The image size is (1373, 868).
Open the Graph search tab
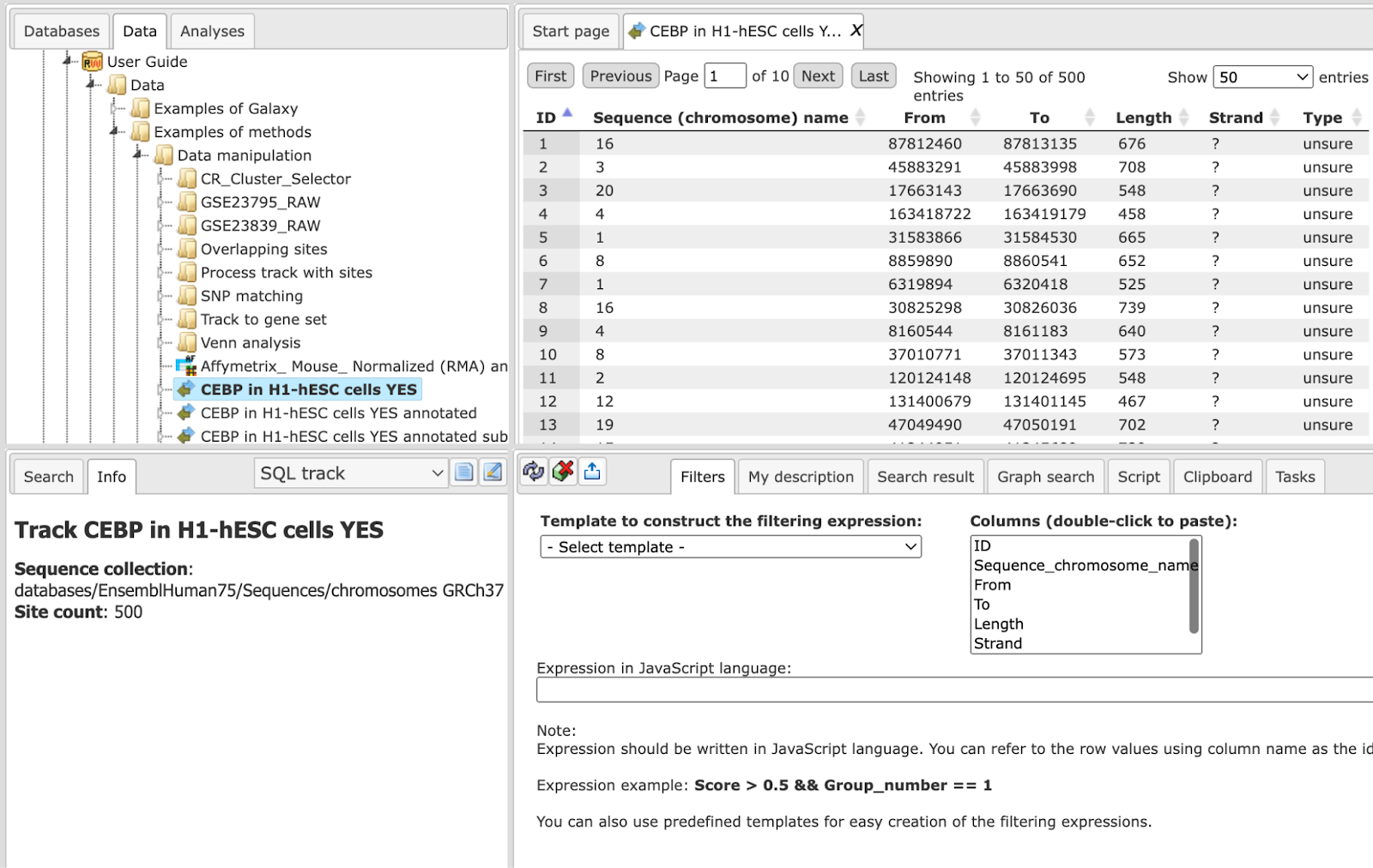click(x=1045, y=477)
